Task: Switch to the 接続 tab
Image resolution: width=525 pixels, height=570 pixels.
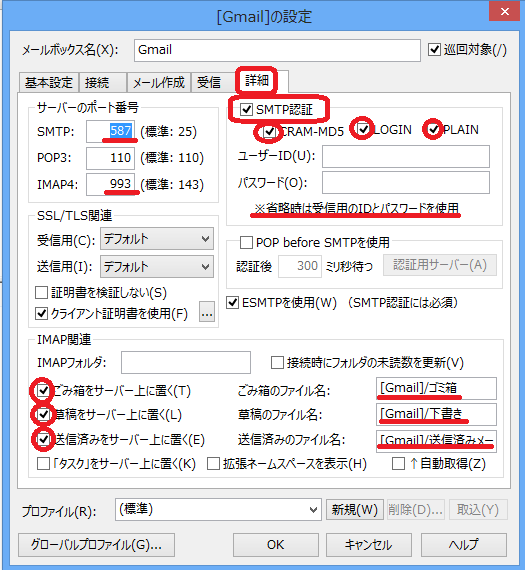Action: pos(103,83)
